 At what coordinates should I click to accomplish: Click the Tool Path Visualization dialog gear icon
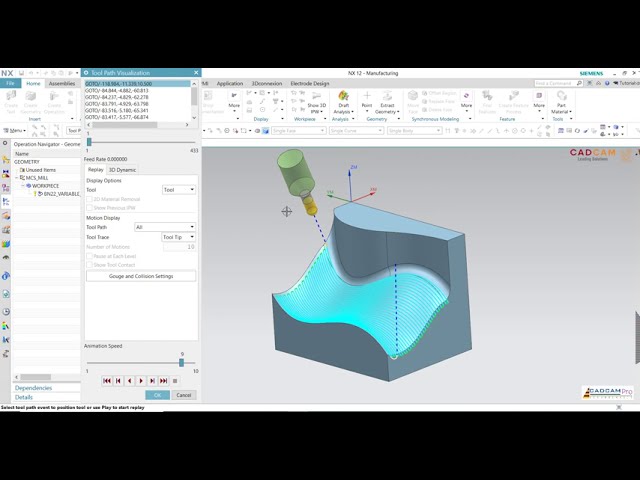(x=86, y=73)
